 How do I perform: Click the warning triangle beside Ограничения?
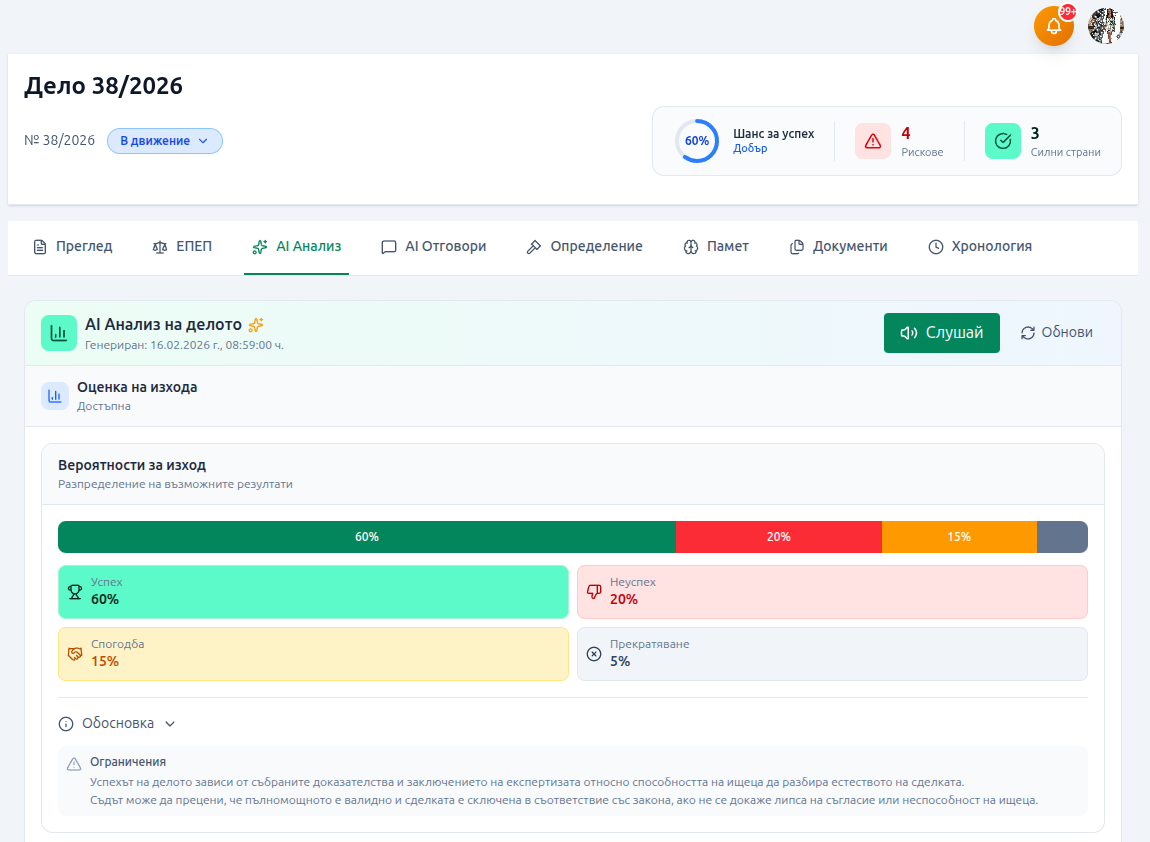coord(74,764)
